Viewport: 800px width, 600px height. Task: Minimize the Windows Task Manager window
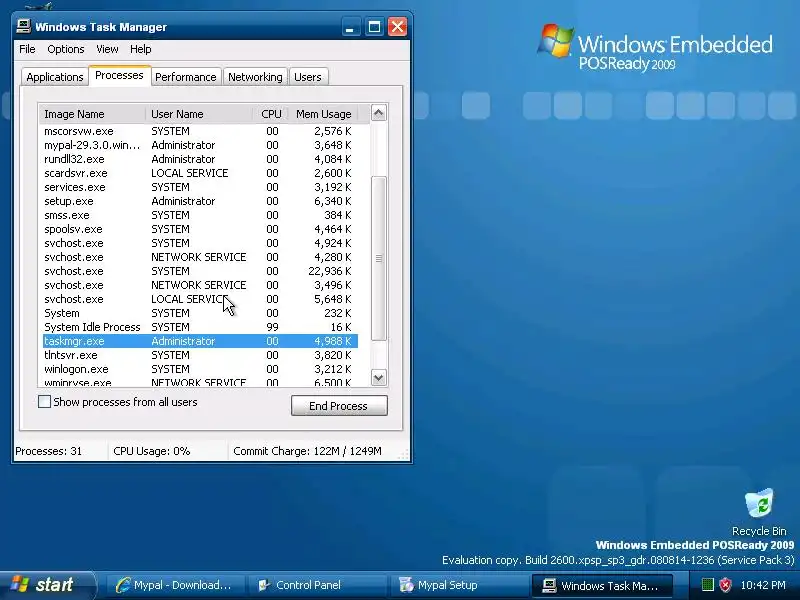[x=350, y=27]
